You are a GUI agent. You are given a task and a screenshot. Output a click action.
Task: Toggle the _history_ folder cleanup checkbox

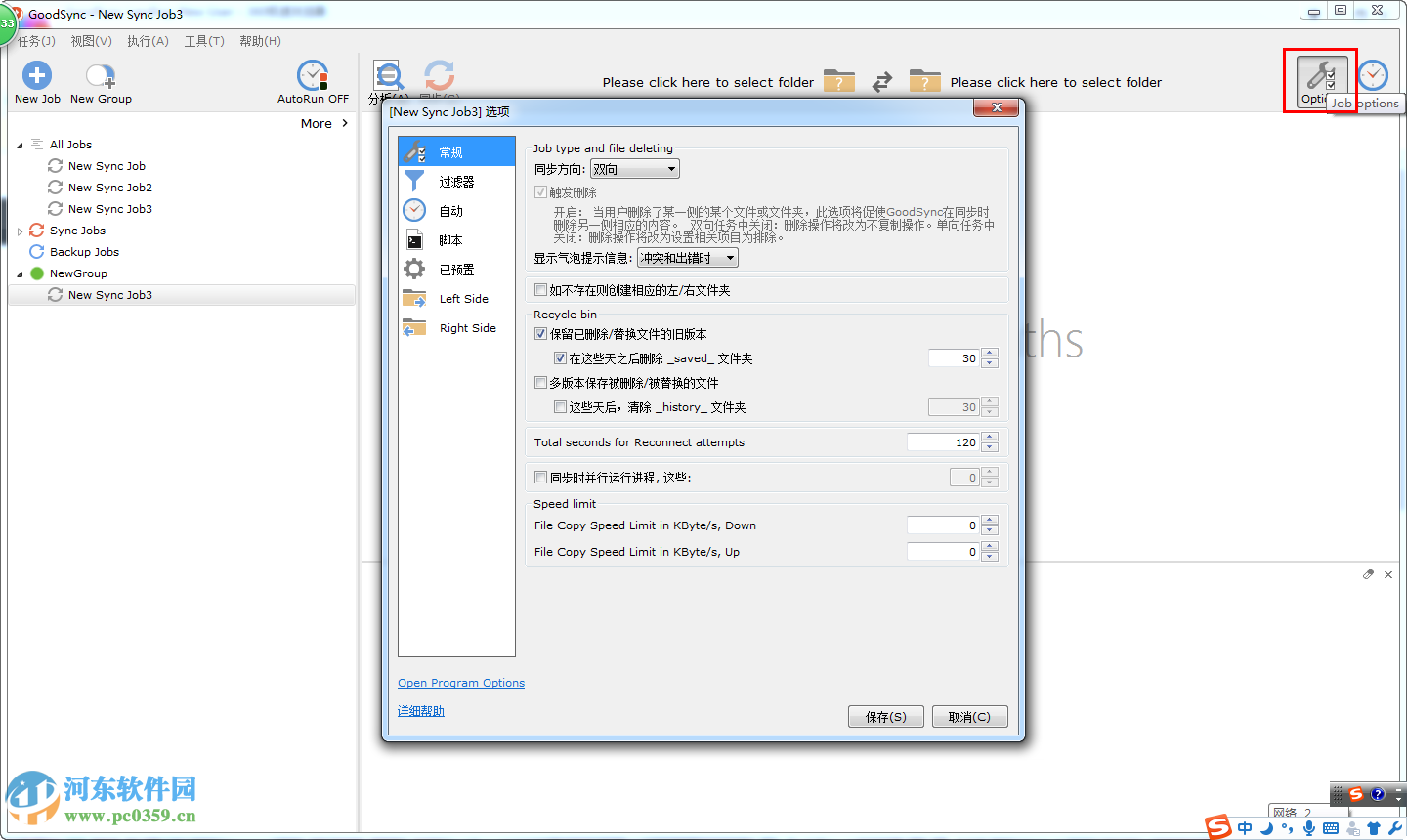pyautogui.click(x=560, y=407)
